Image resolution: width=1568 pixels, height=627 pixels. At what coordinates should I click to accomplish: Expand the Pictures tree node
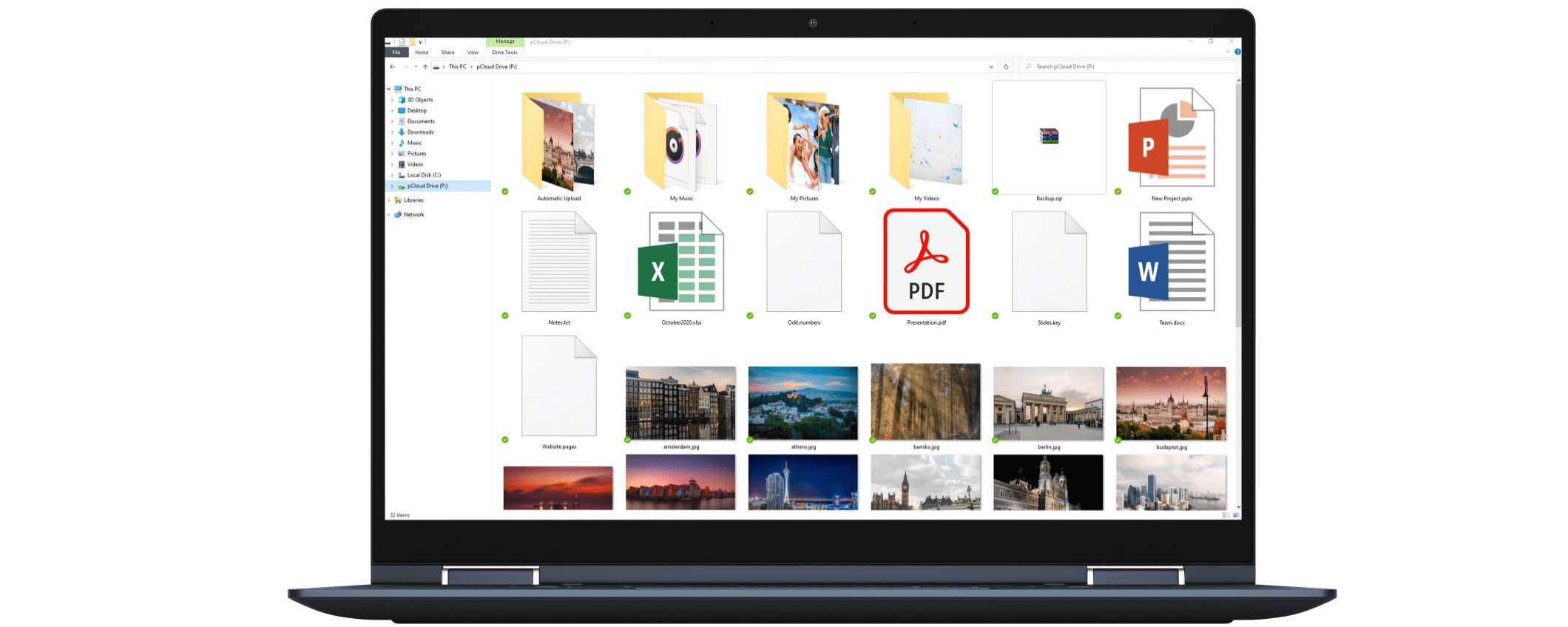click(392, 154)
